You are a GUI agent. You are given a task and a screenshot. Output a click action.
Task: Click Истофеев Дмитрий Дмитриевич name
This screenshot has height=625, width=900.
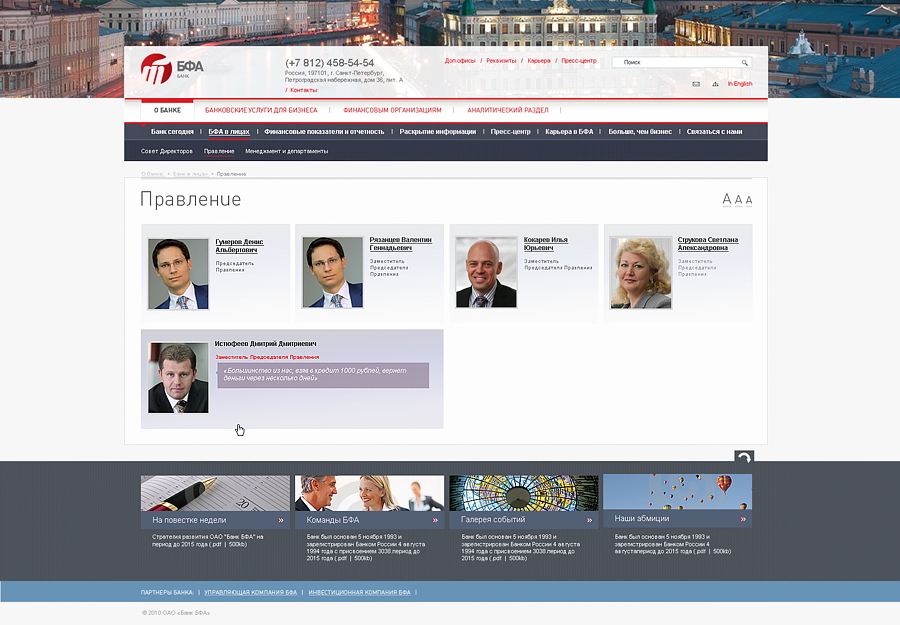pos(265,344)
